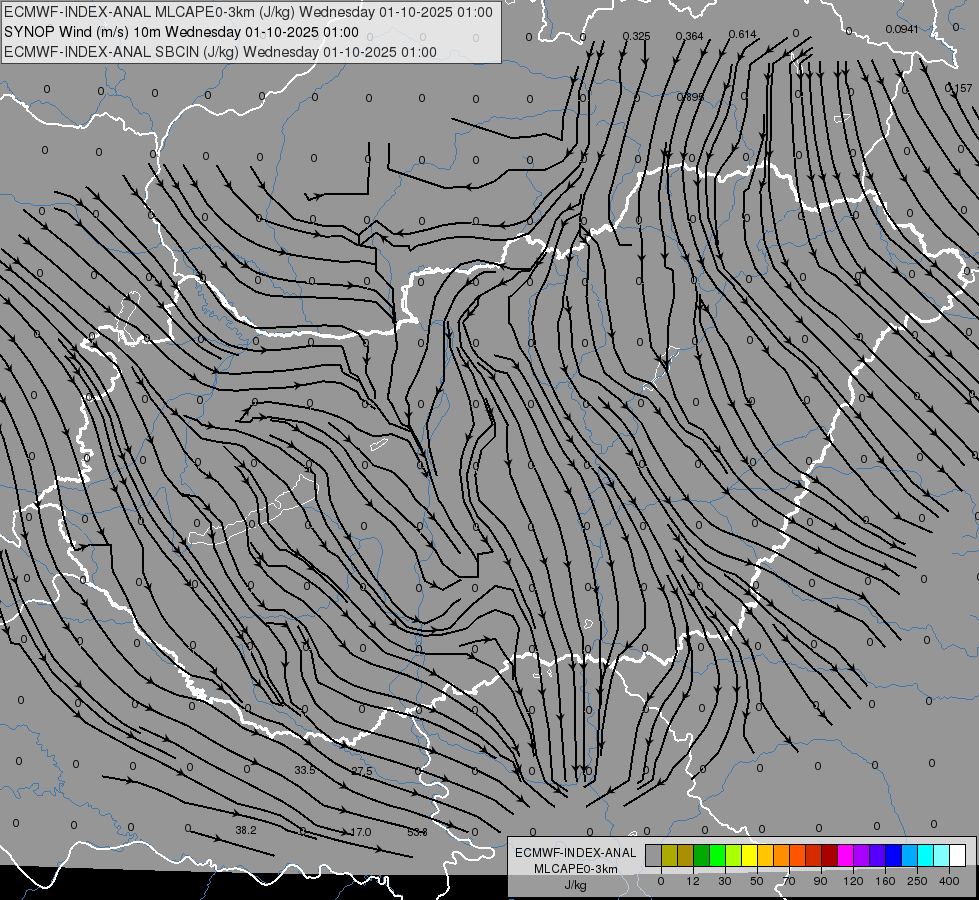
Task: Click the legend MLCAPE0-3km label
Action: click(576, 869)
